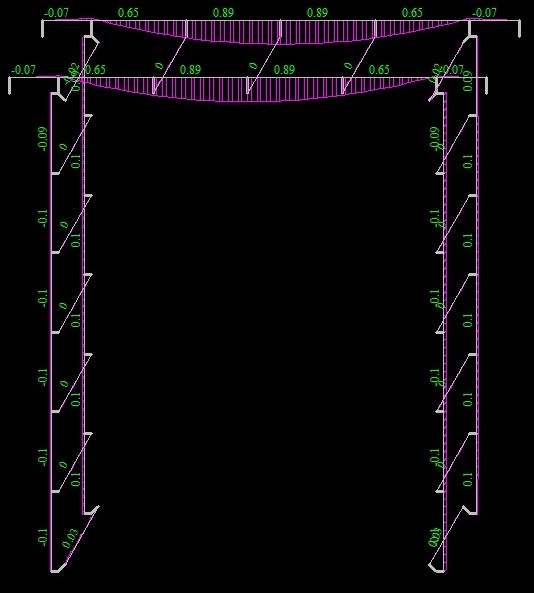The image size is (534, 593).
Task: Click the rightmost 0.65 value on upper beam
Action: [412, 12]
